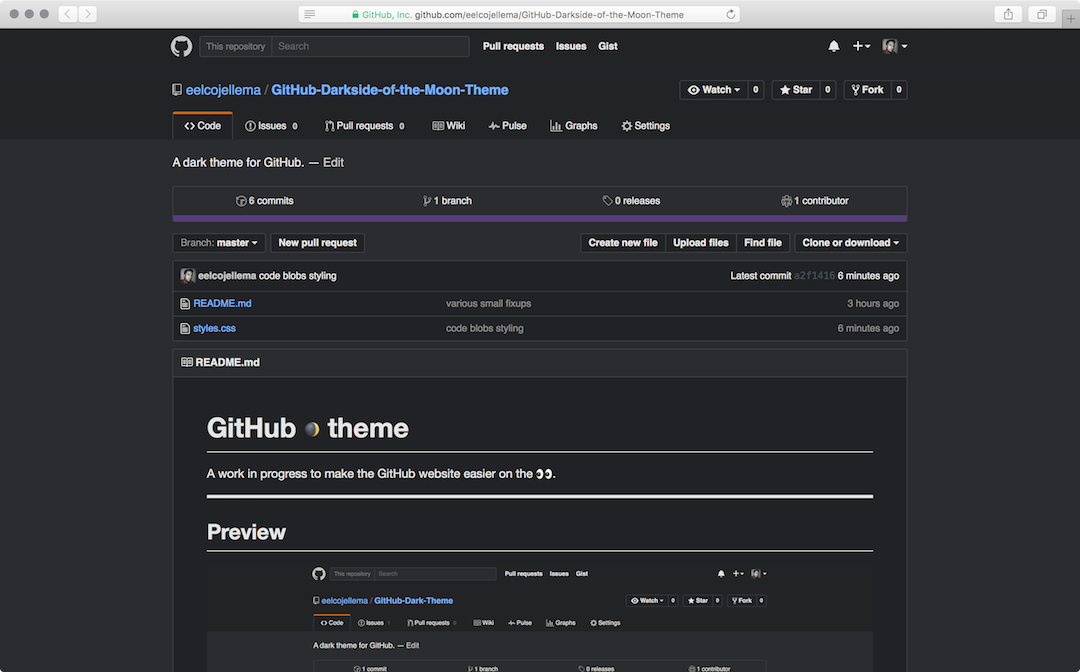This screenshot has width=1080, height=672.
Task: Open the Wiki tab
Action: click(x=448, y=126)
